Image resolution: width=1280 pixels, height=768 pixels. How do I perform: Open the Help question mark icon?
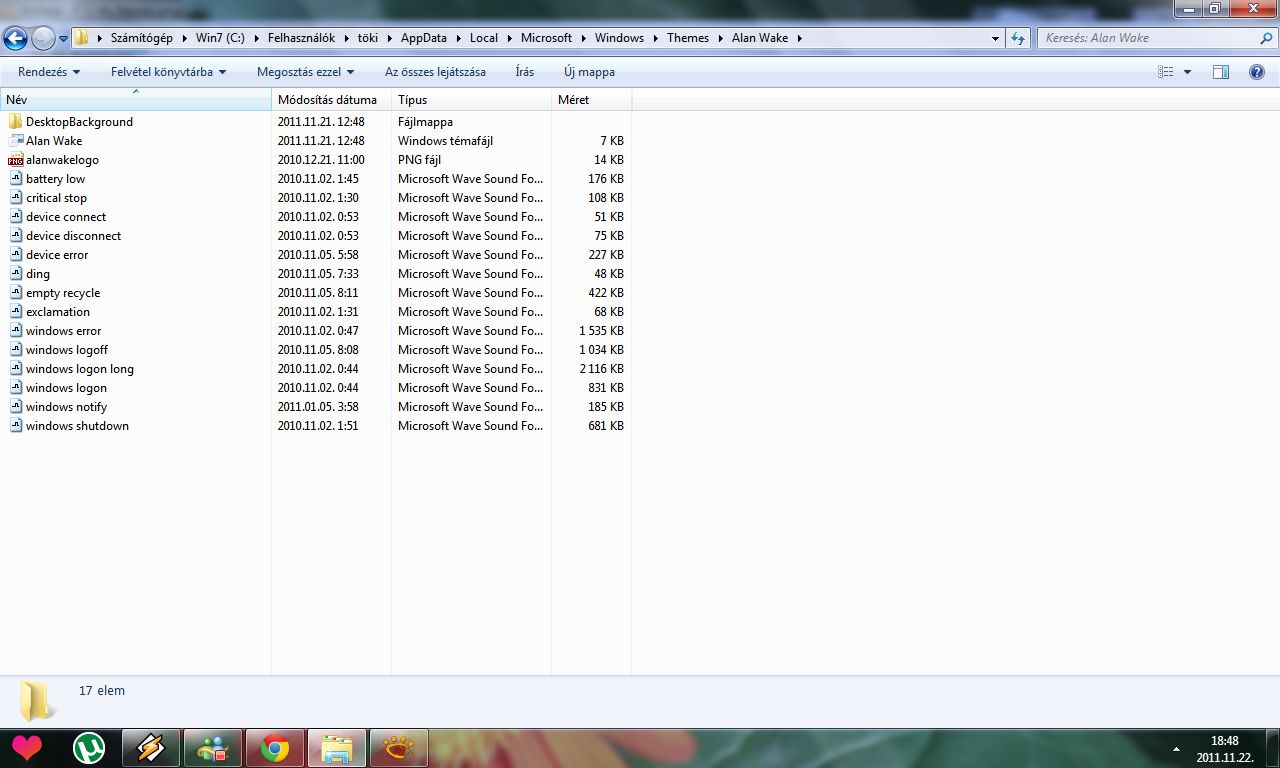[x=1257, y=72]
